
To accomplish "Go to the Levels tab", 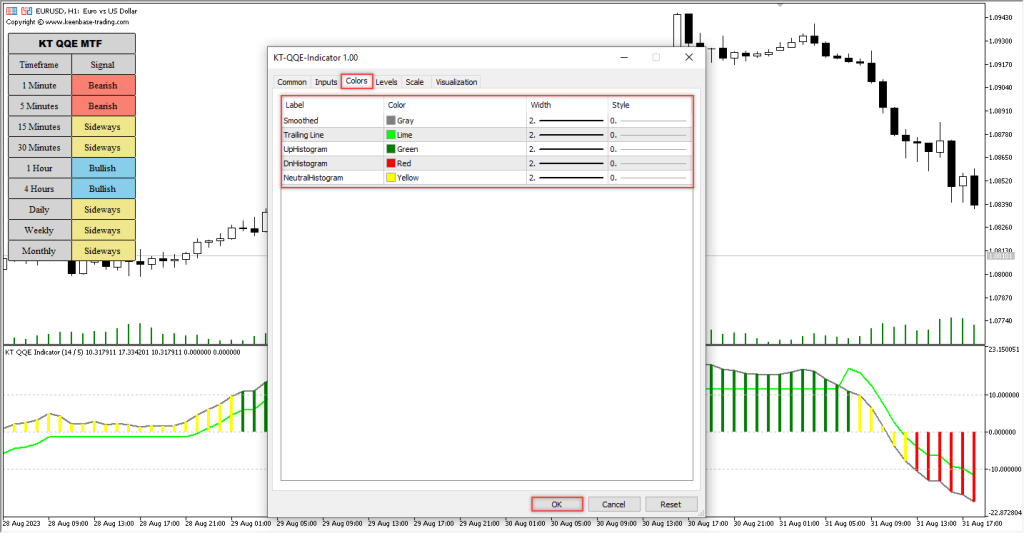I will click(x=387, y=82).
